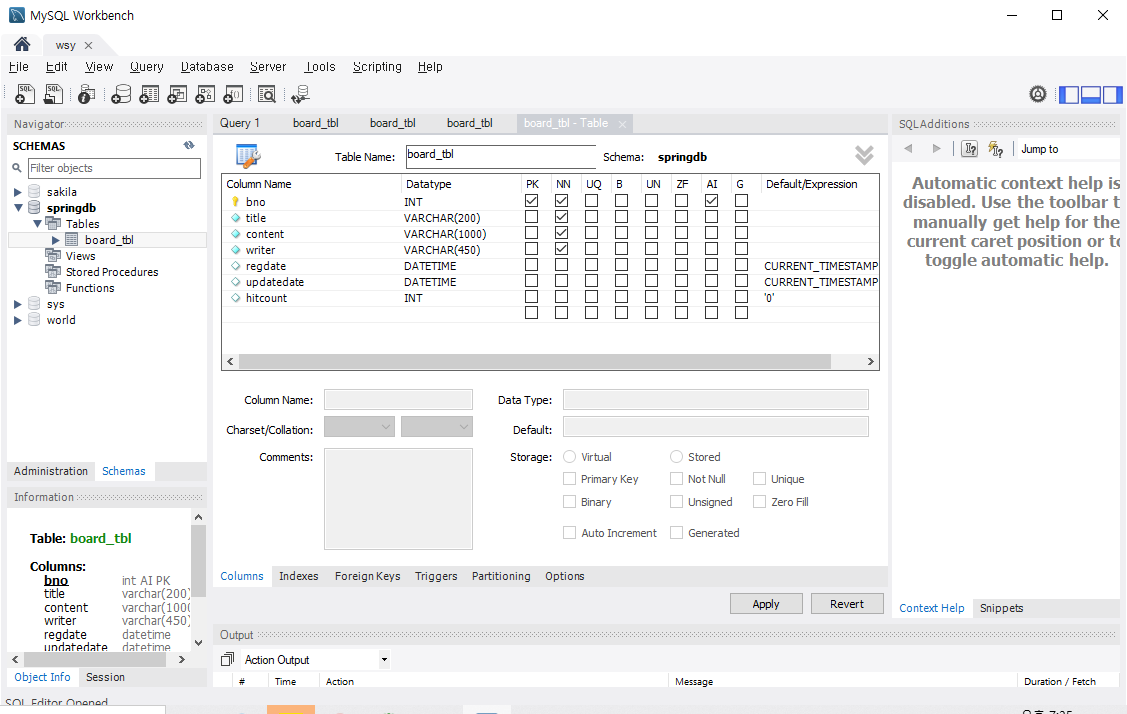Create new function toolbar icon

(x=233, y=94)
